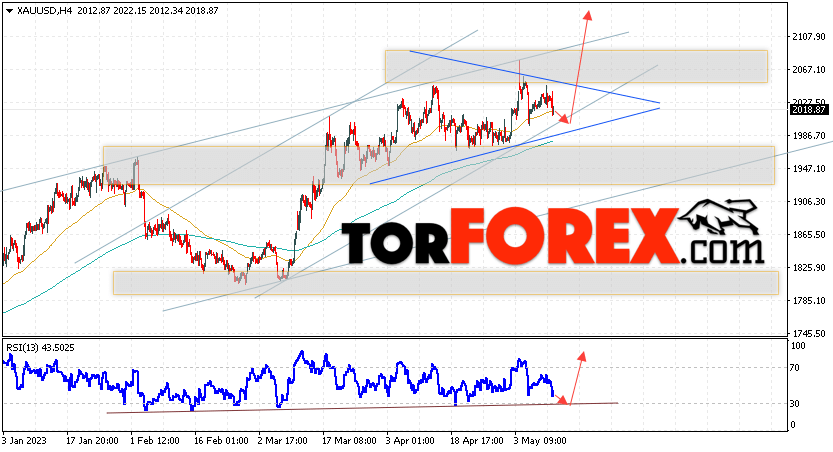Select the 1947.10 price axis label

(809, 169)
